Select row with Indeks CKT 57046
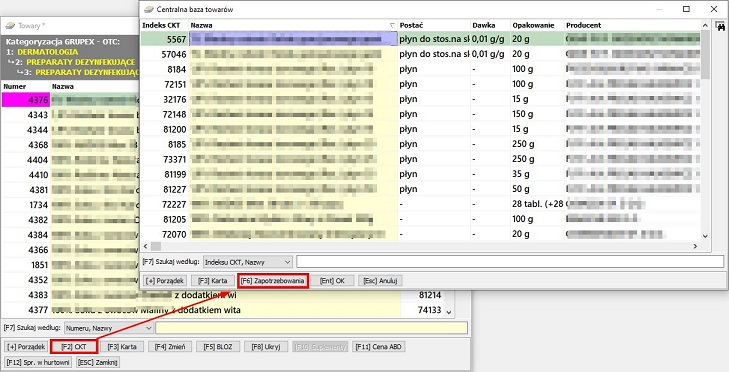Viewport: 729px width, 372px height. click(421, 54)
